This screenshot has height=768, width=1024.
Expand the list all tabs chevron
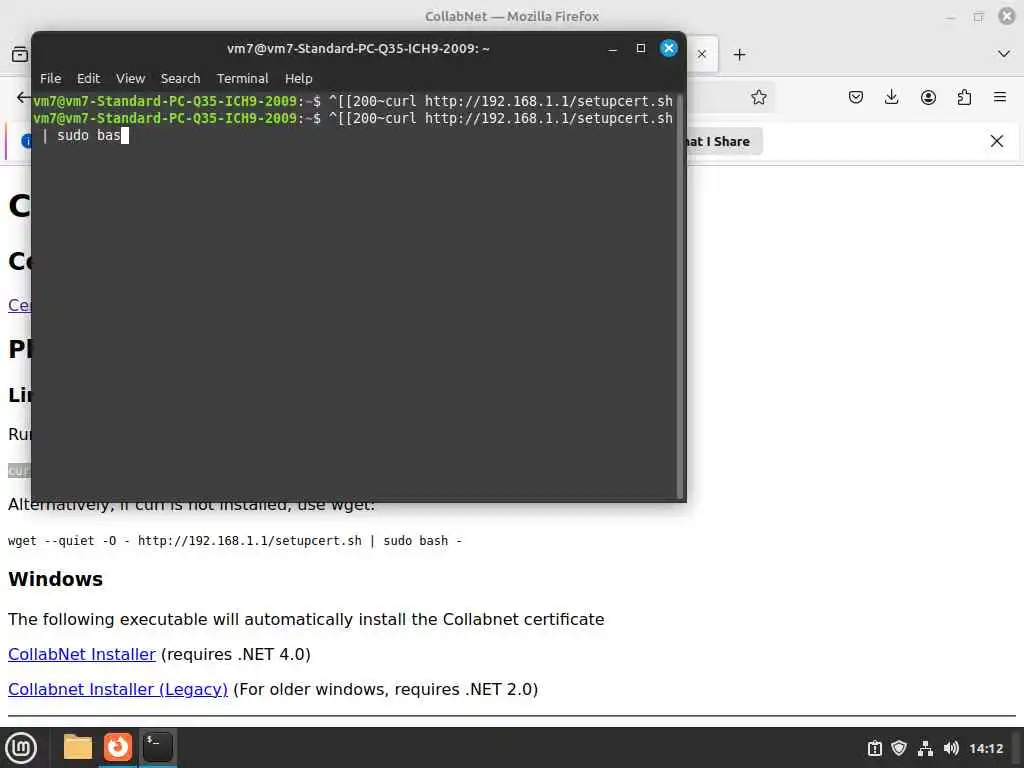[x=1004, y=54]
